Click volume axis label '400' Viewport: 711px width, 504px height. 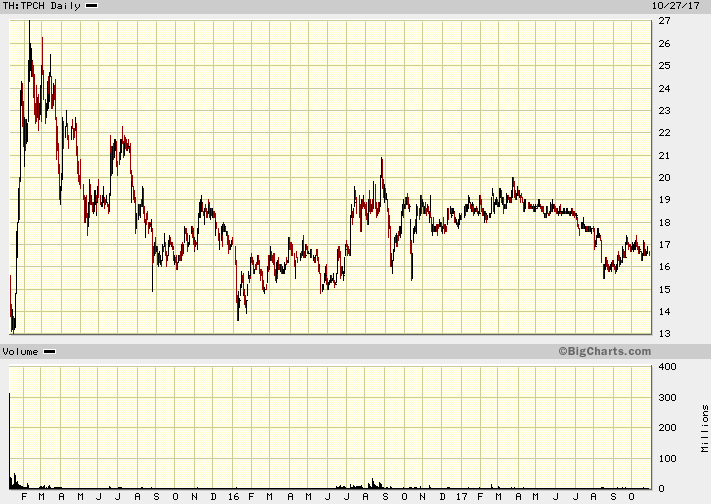667,367
